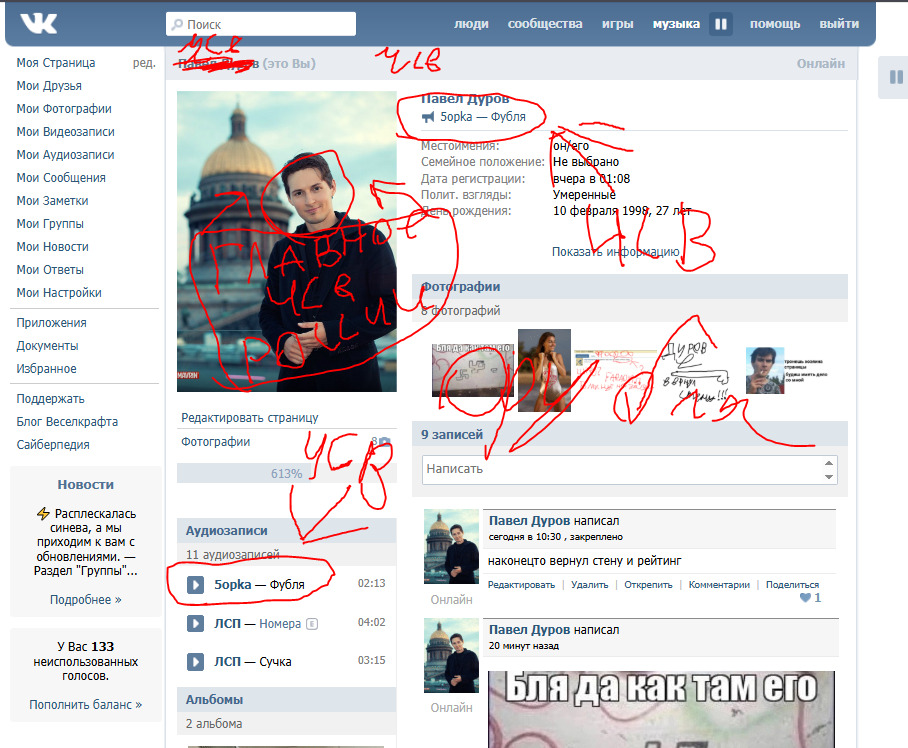This screenshot has height=748, width=908.
Task: Like the pinned wall post heart
Action: pos(805,598)
